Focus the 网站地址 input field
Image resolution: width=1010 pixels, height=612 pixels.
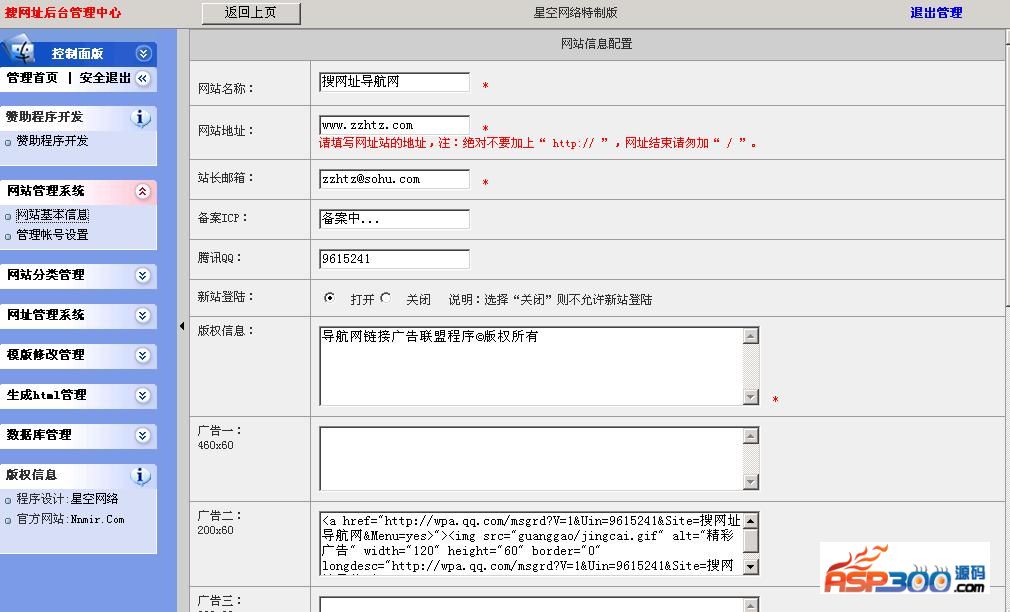tap(394, 125)
